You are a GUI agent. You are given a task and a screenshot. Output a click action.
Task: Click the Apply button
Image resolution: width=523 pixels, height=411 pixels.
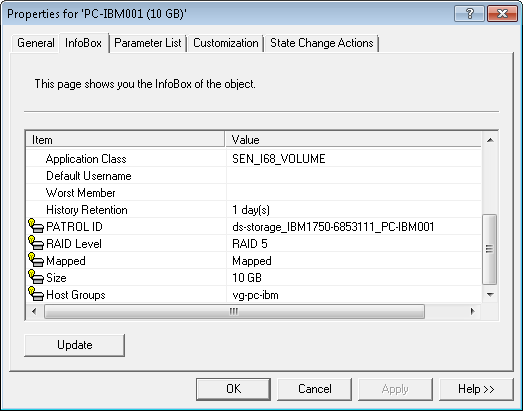pos(395,389)
